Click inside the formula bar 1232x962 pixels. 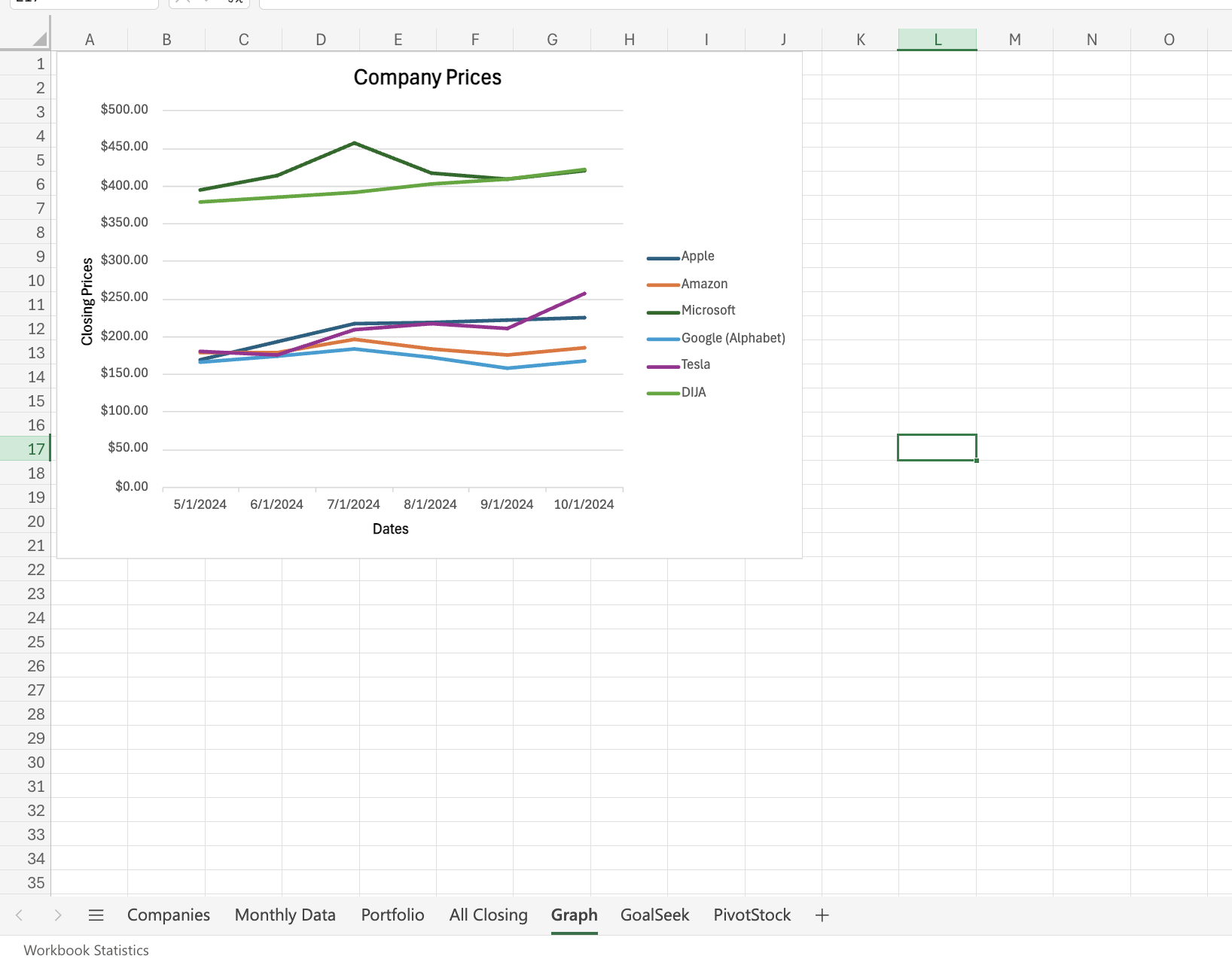527,3
